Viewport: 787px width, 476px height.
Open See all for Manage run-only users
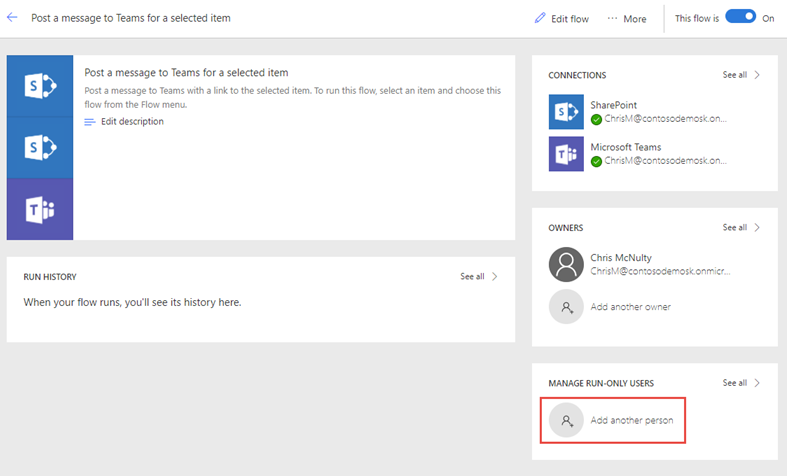[742, 383]
